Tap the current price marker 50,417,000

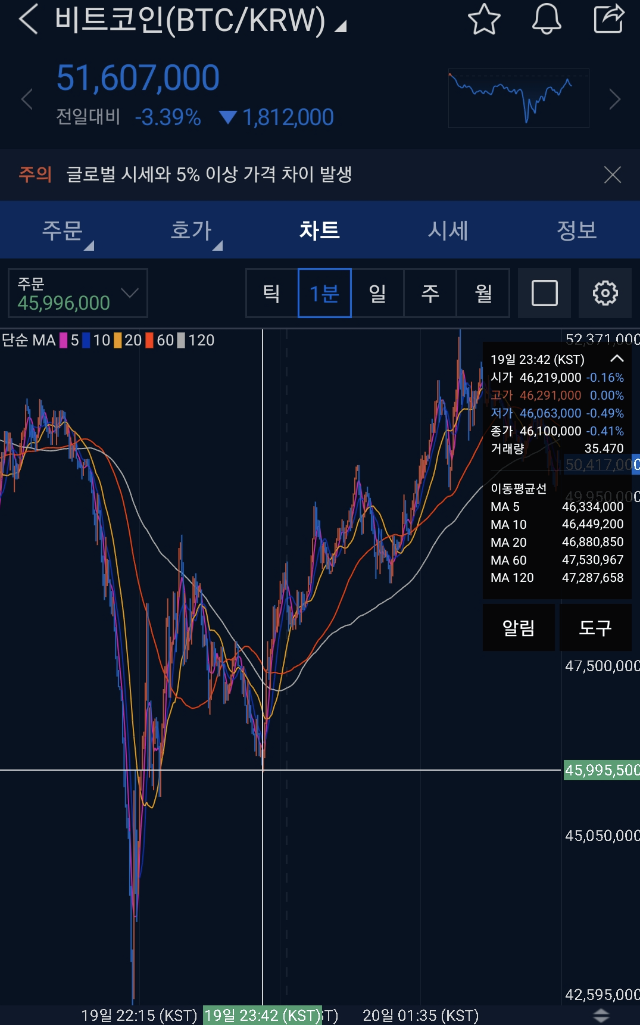(601, 465)
